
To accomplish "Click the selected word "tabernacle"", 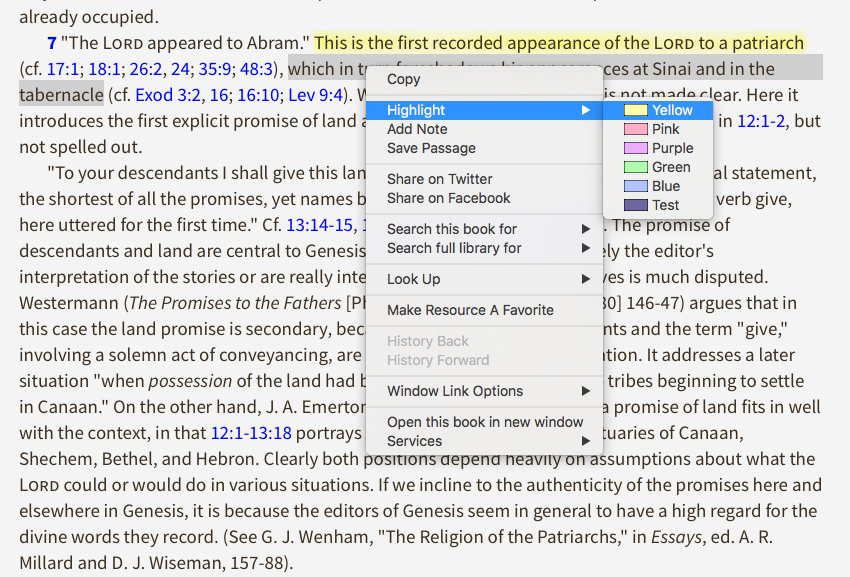I will point(61,95).
